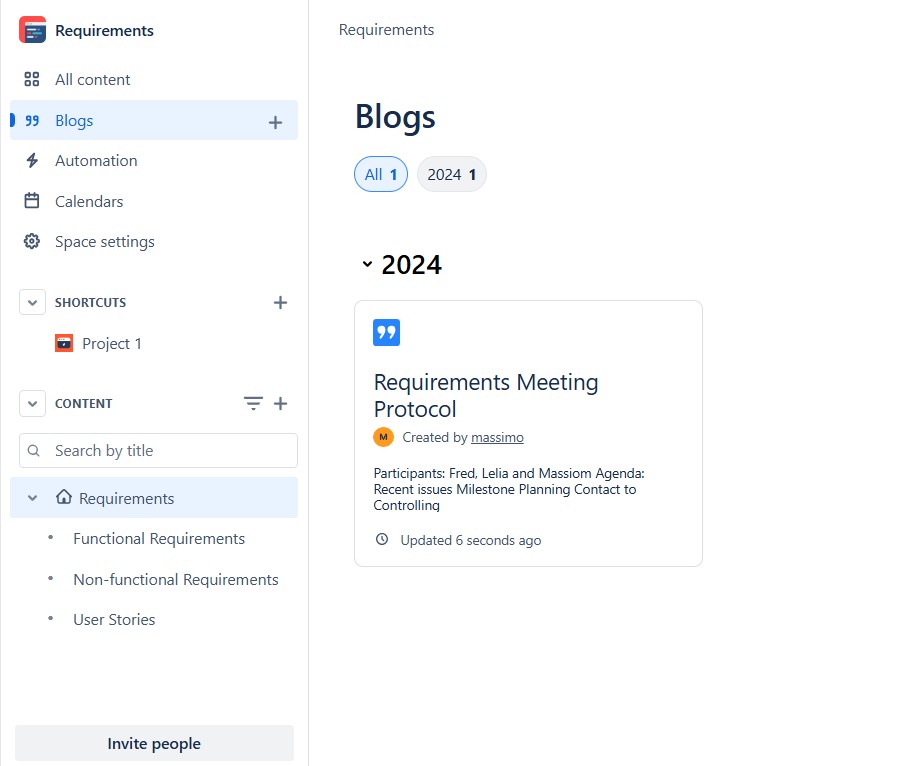Click the Requirements space logo icon

pyautogui.click(x=32, y=30)
